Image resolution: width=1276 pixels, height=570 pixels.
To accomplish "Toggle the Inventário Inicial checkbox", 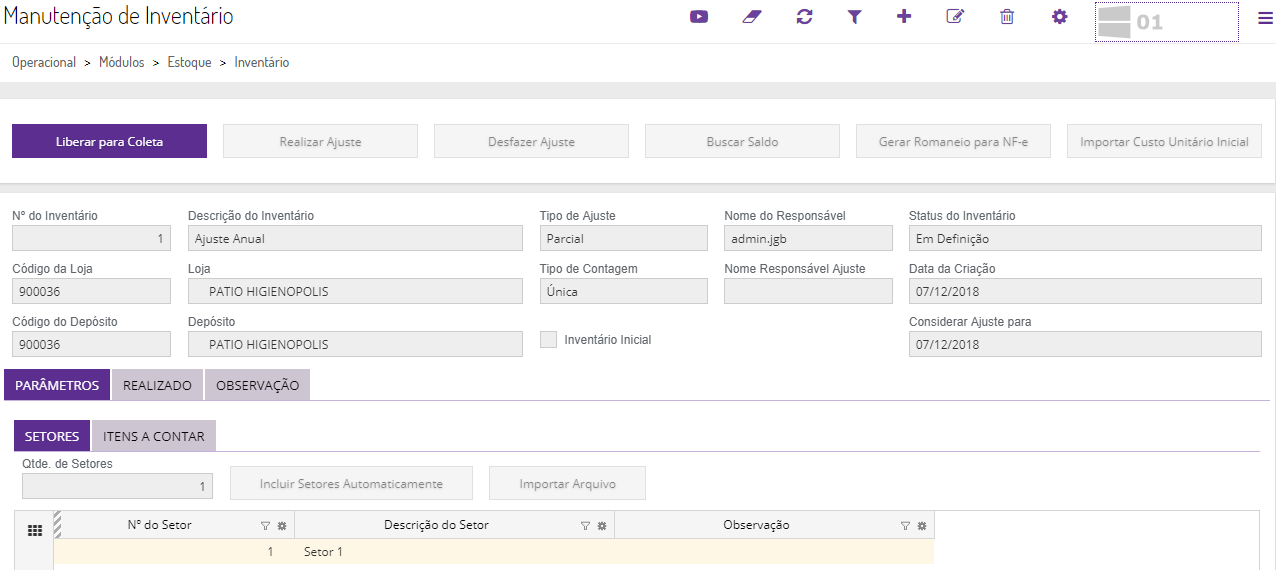I will click(548, 340).
